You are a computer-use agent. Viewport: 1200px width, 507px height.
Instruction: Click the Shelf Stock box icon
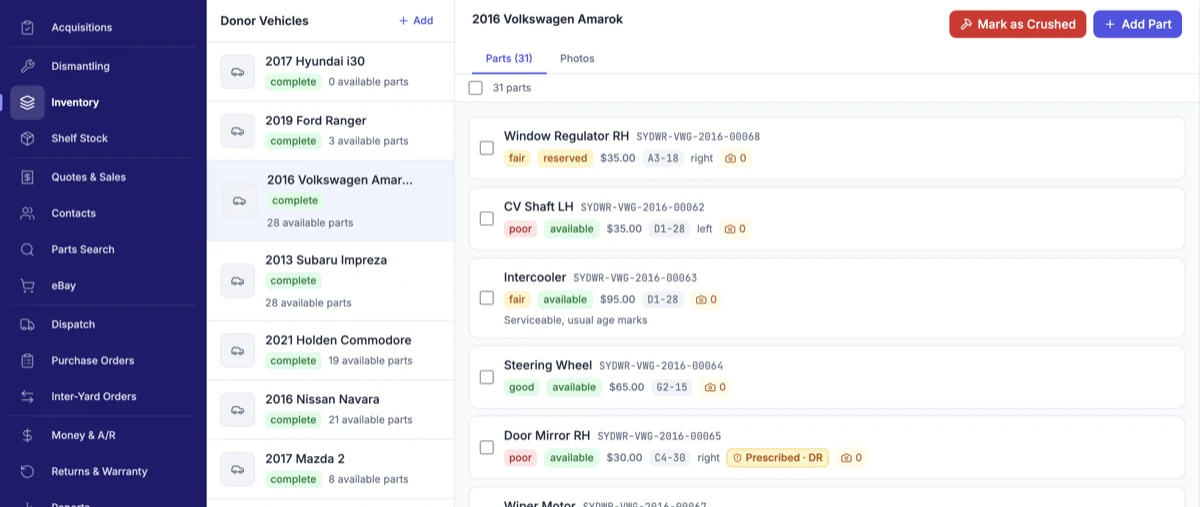27,138
